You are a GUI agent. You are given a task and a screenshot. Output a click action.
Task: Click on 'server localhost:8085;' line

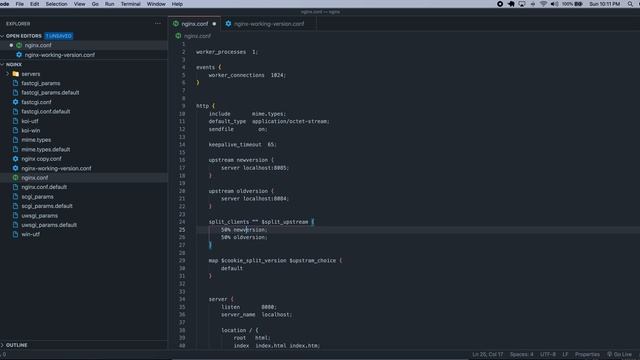tap(255, 168)
